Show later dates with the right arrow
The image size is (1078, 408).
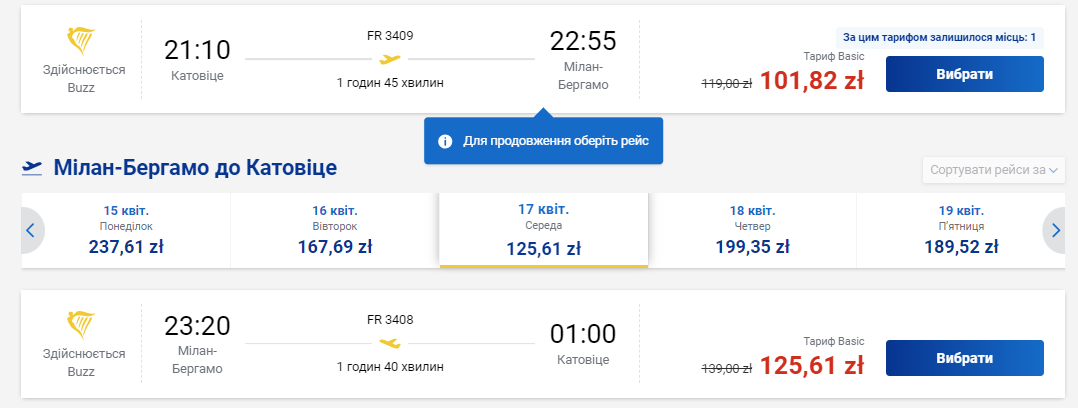pyautogui.click(x=1056, y=230)
